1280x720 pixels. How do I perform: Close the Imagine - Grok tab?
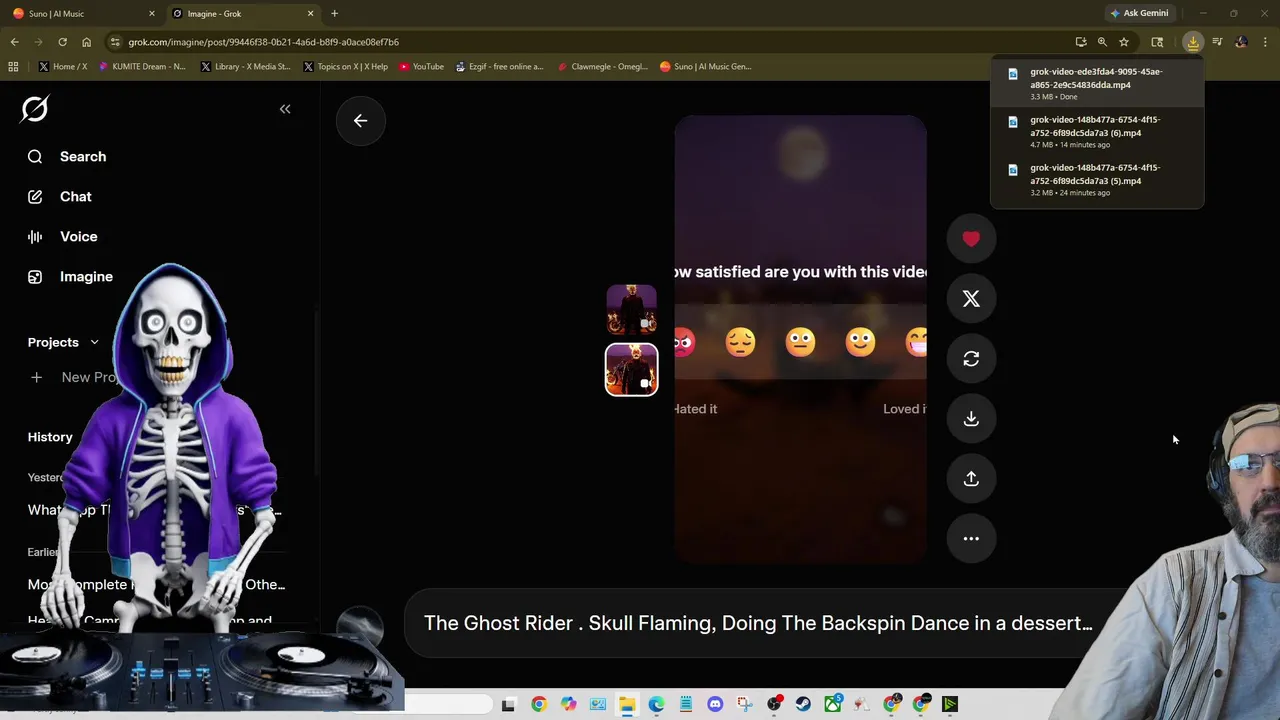tap(310, 13)
